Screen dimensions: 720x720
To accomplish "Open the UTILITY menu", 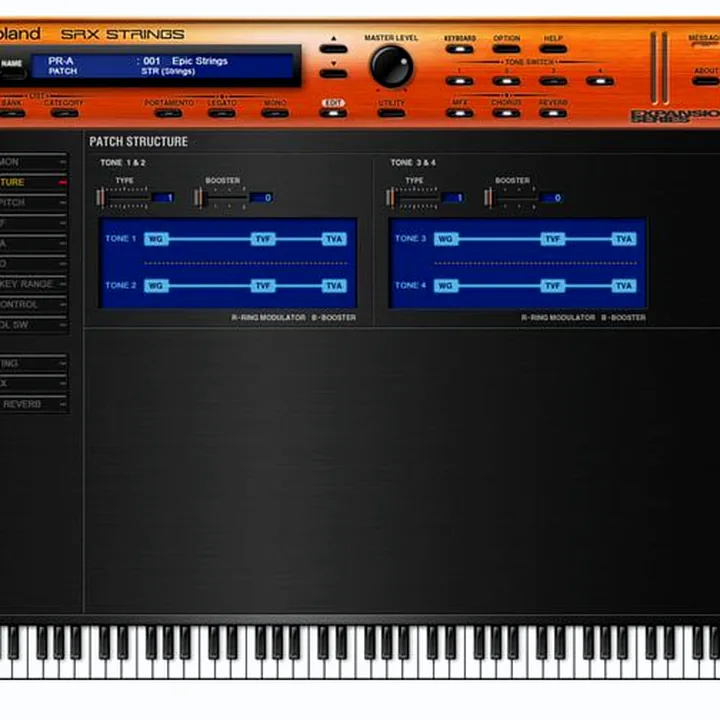I will [x=391, y=113].
